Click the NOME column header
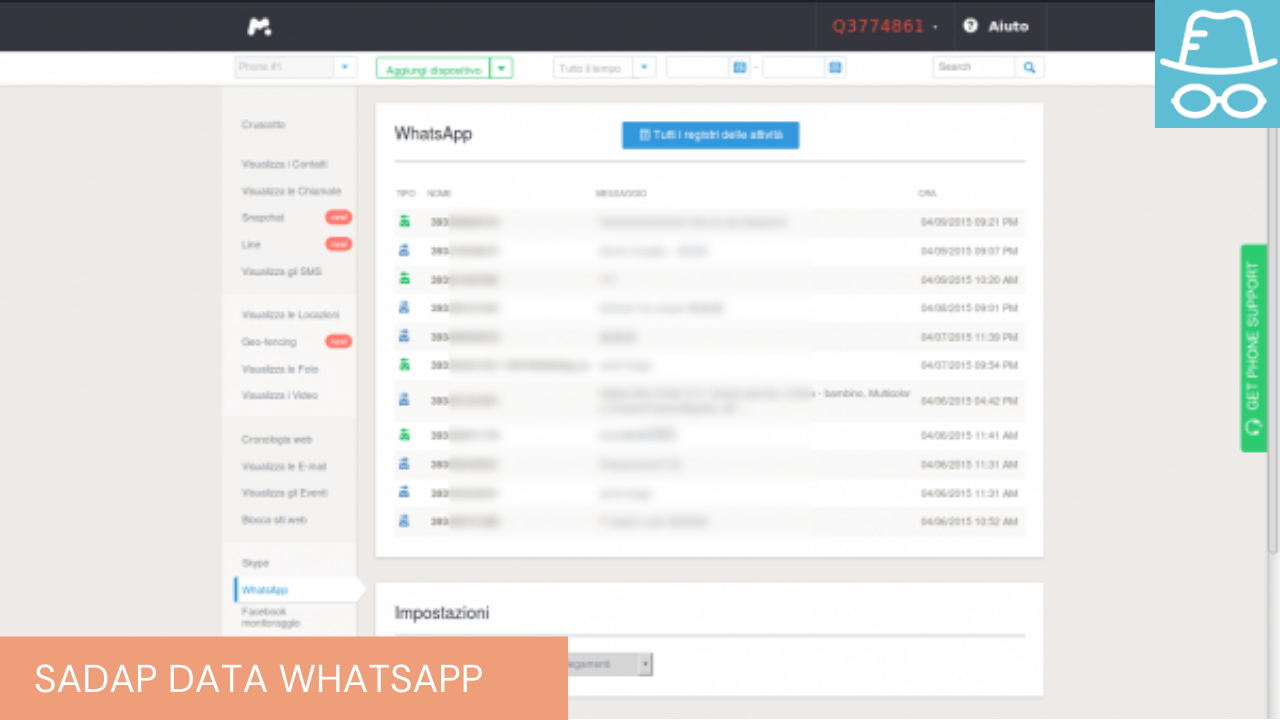Viewport: 1280px width, 720px height. [x=439, y=193]
